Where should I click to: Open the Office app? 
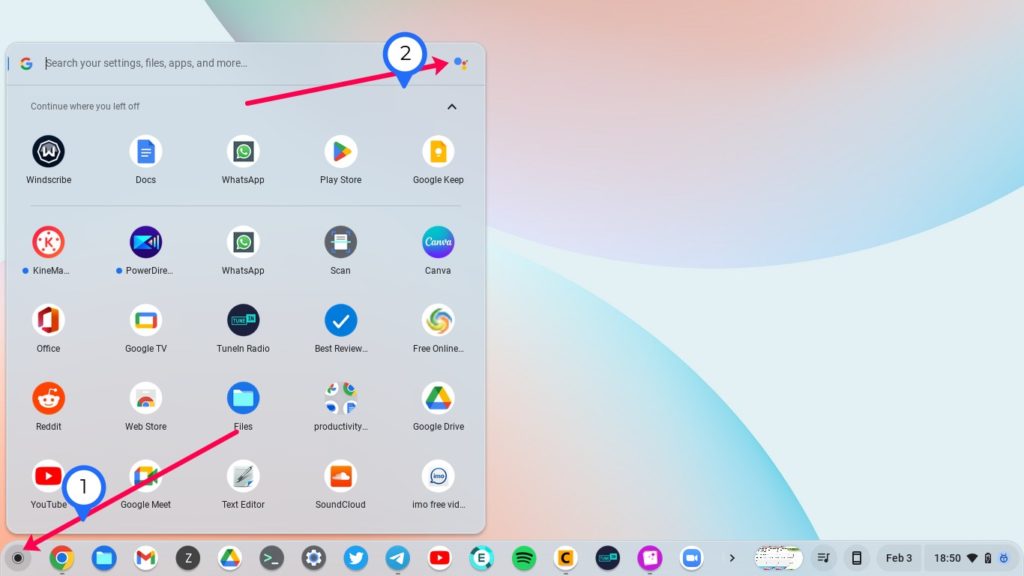[x=48, y=320]
